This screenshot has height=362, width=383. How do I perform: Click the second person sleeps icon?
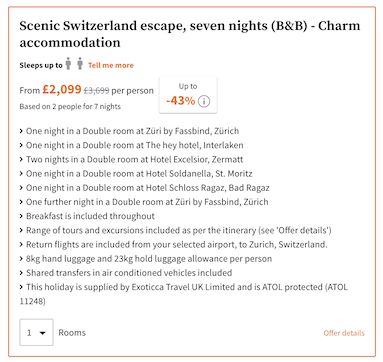(x=80, y=63)
